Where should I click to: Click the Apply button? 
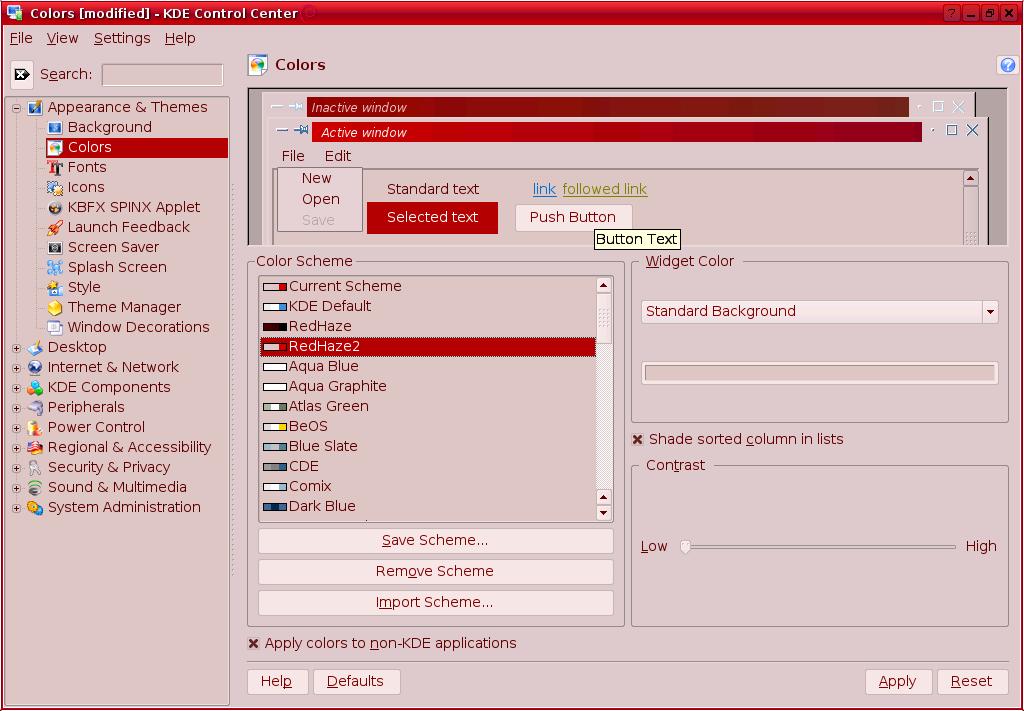pyautogui.click(x=897, y=682)
